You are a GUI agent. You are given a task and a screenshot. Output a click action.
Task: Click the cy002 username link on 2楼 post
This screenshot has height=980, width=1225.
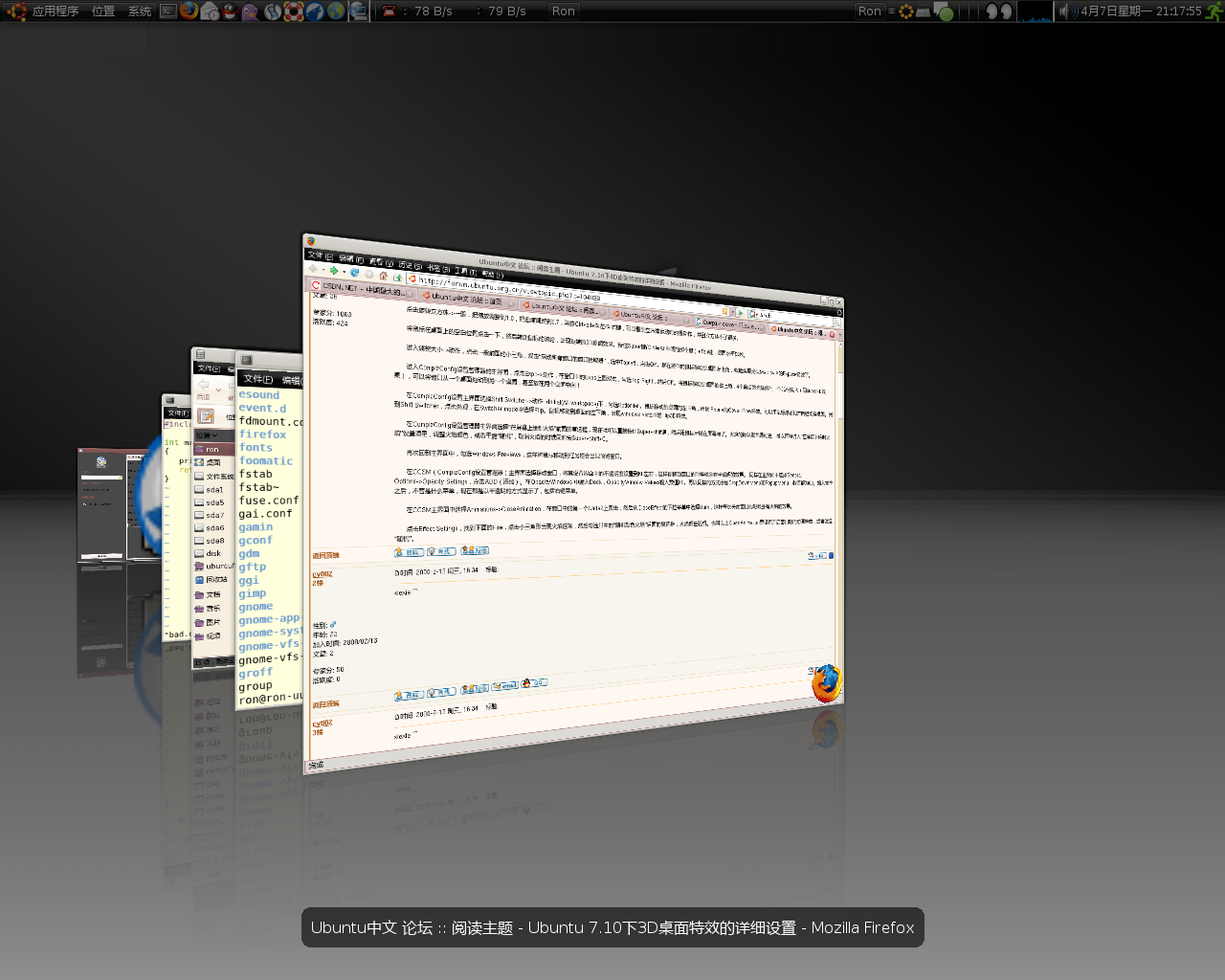click(x=323, y=574)
